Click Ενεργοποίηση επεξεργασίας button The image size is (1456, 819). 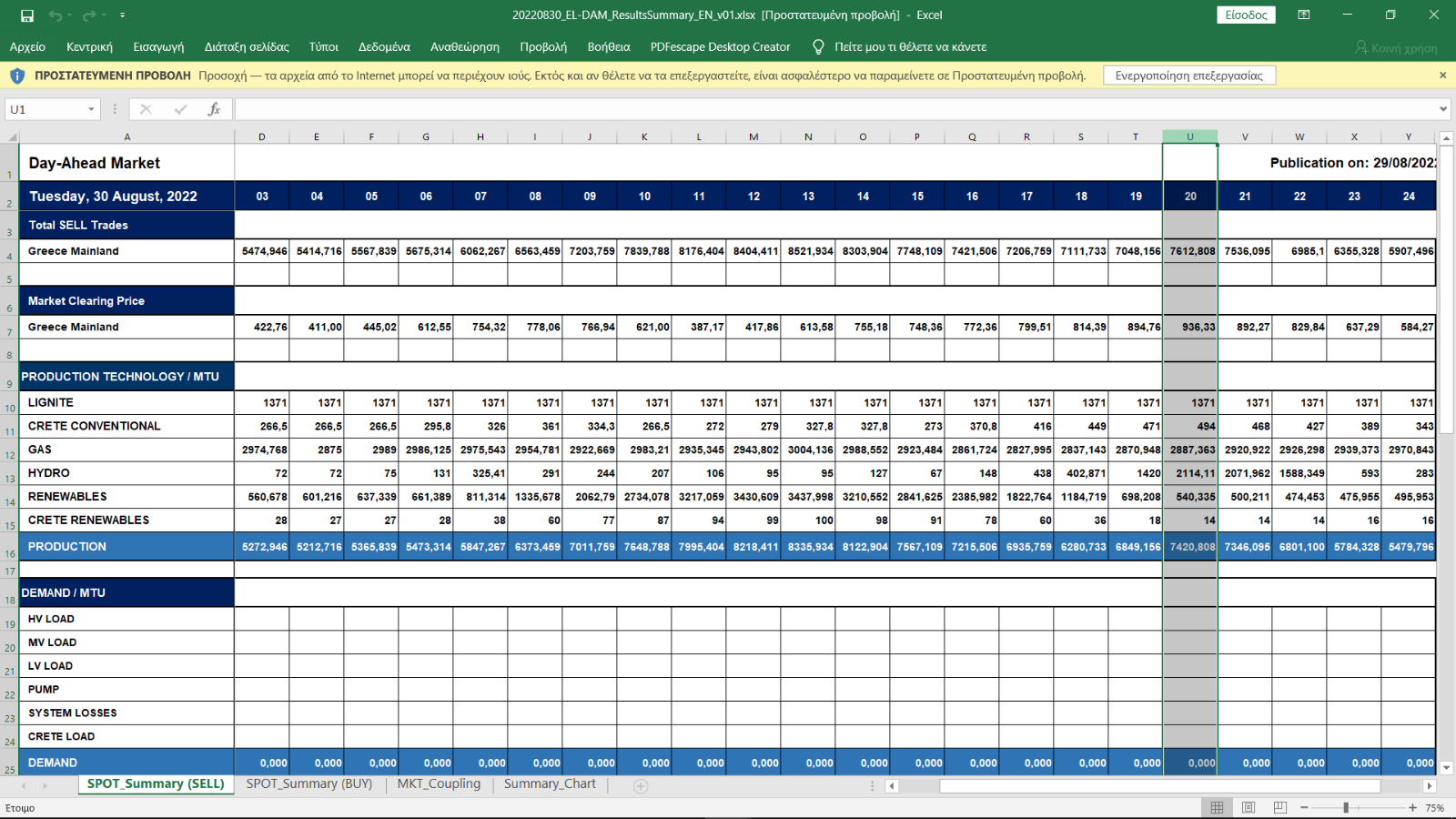point(1189,76)
